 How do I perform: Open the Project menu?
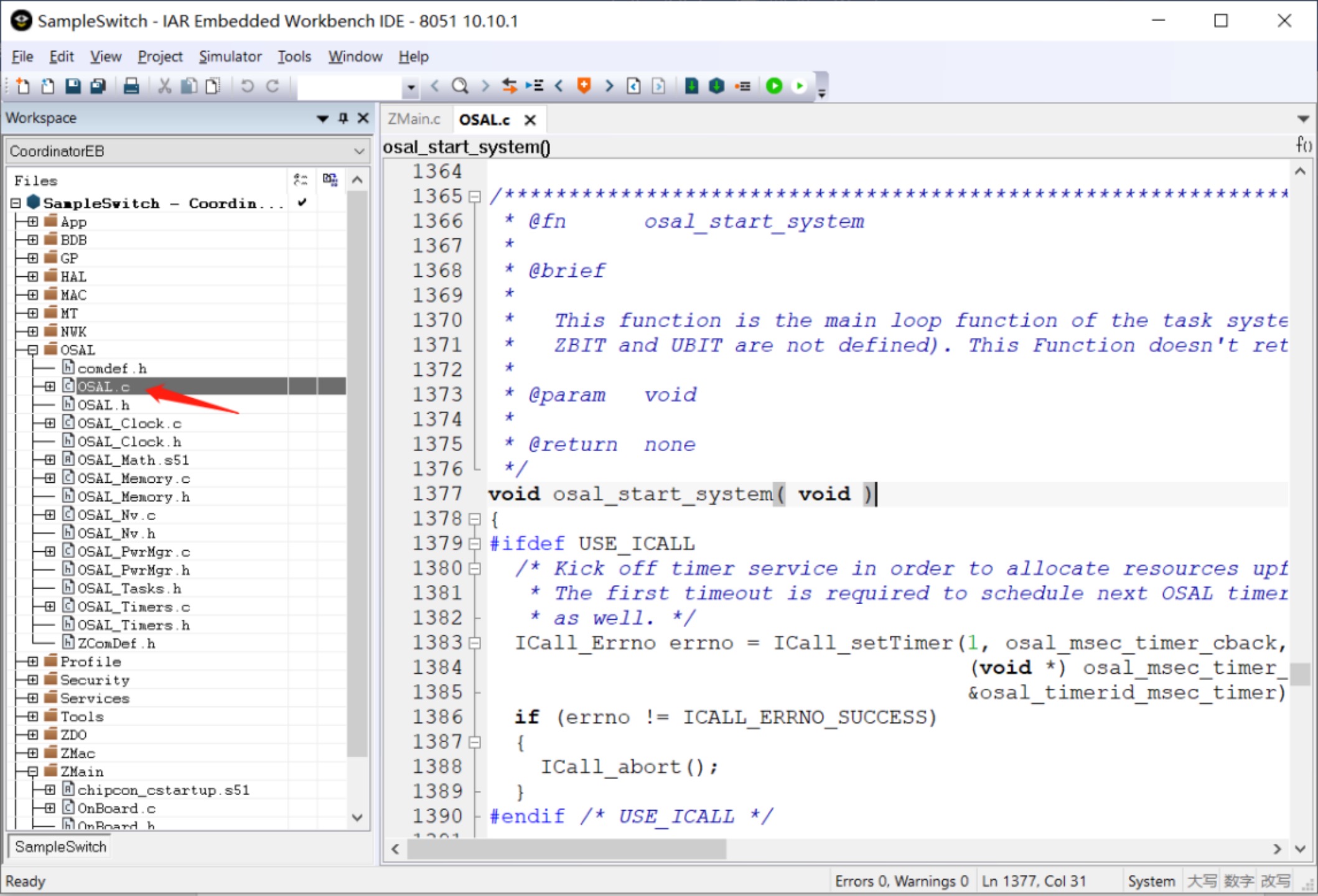160,57
